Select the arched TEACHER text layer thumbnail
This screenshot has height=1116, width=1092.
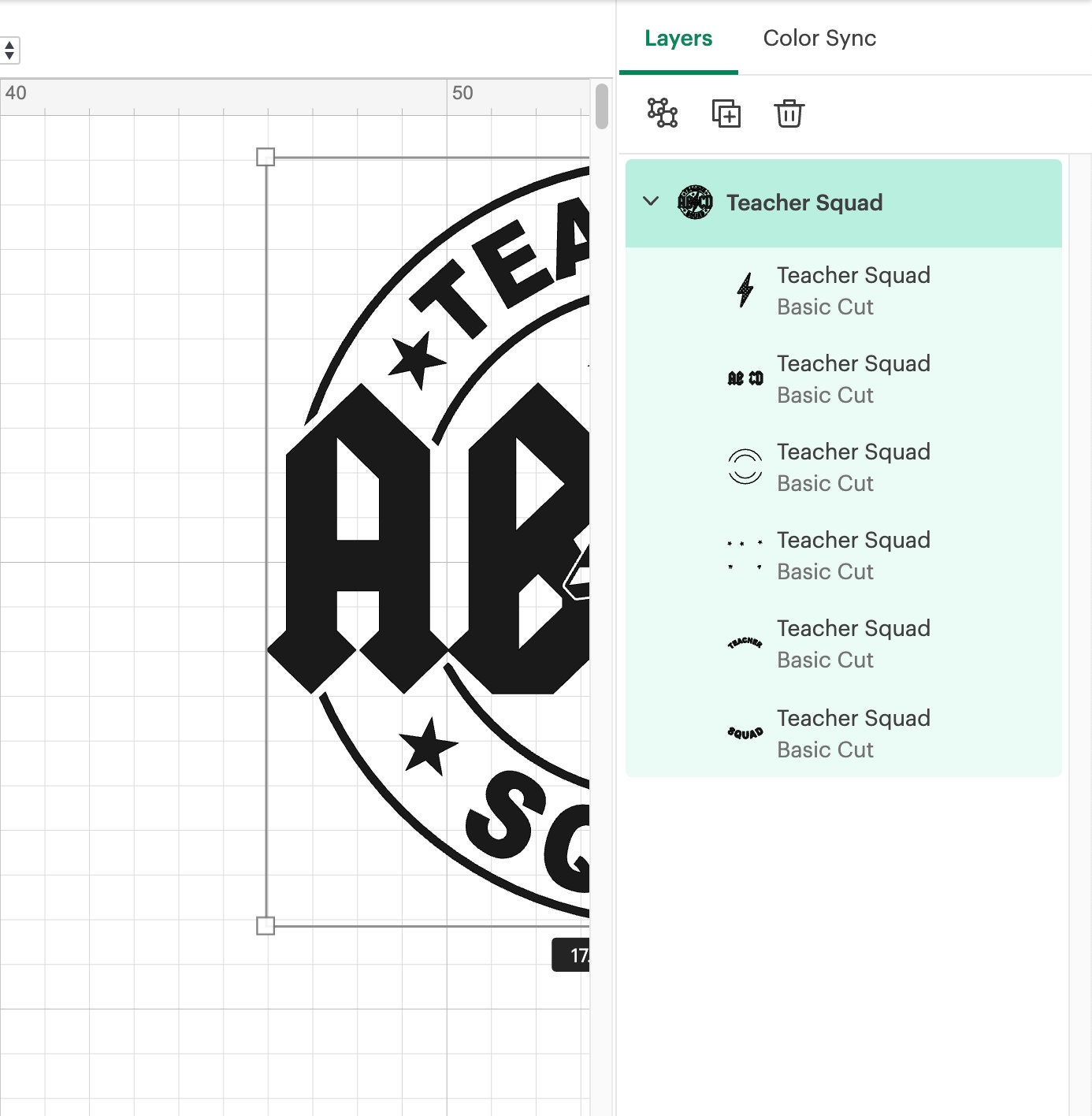point(743,644)
